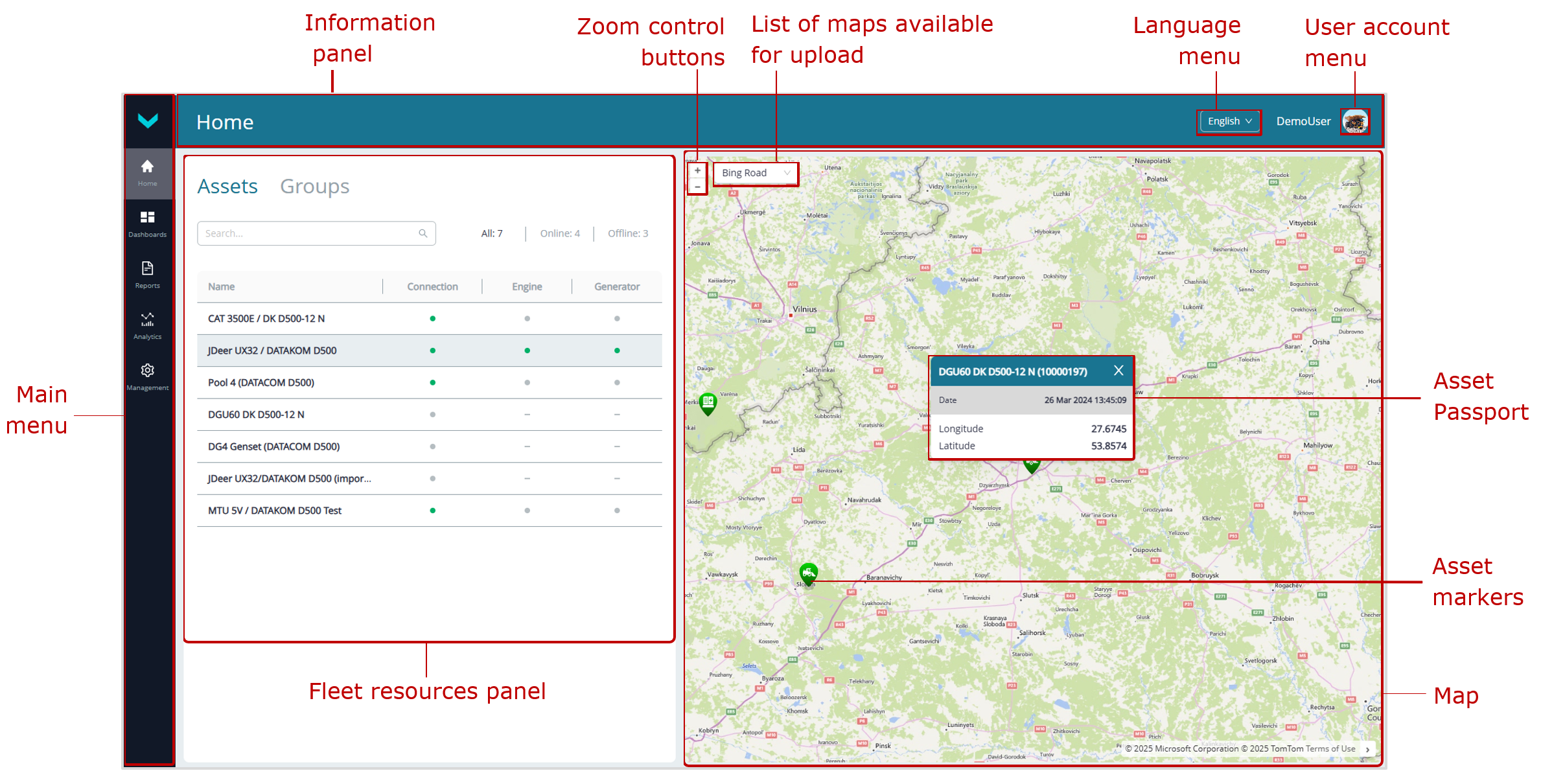Show All: 7 assets filter
The image size is (1541, 784).
(491, 233)
